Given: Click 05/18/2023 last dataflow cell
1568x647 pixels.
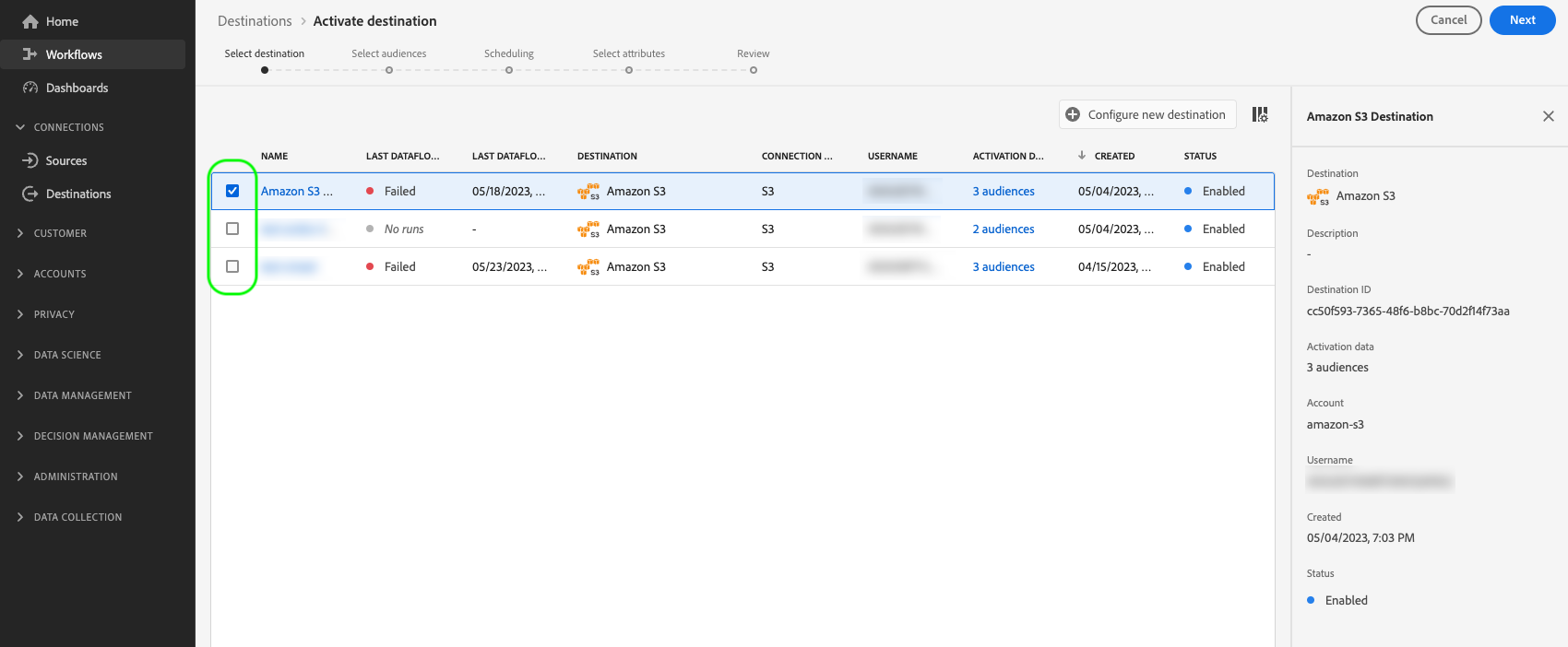Looking at the screenshot, I should point(508,191).
